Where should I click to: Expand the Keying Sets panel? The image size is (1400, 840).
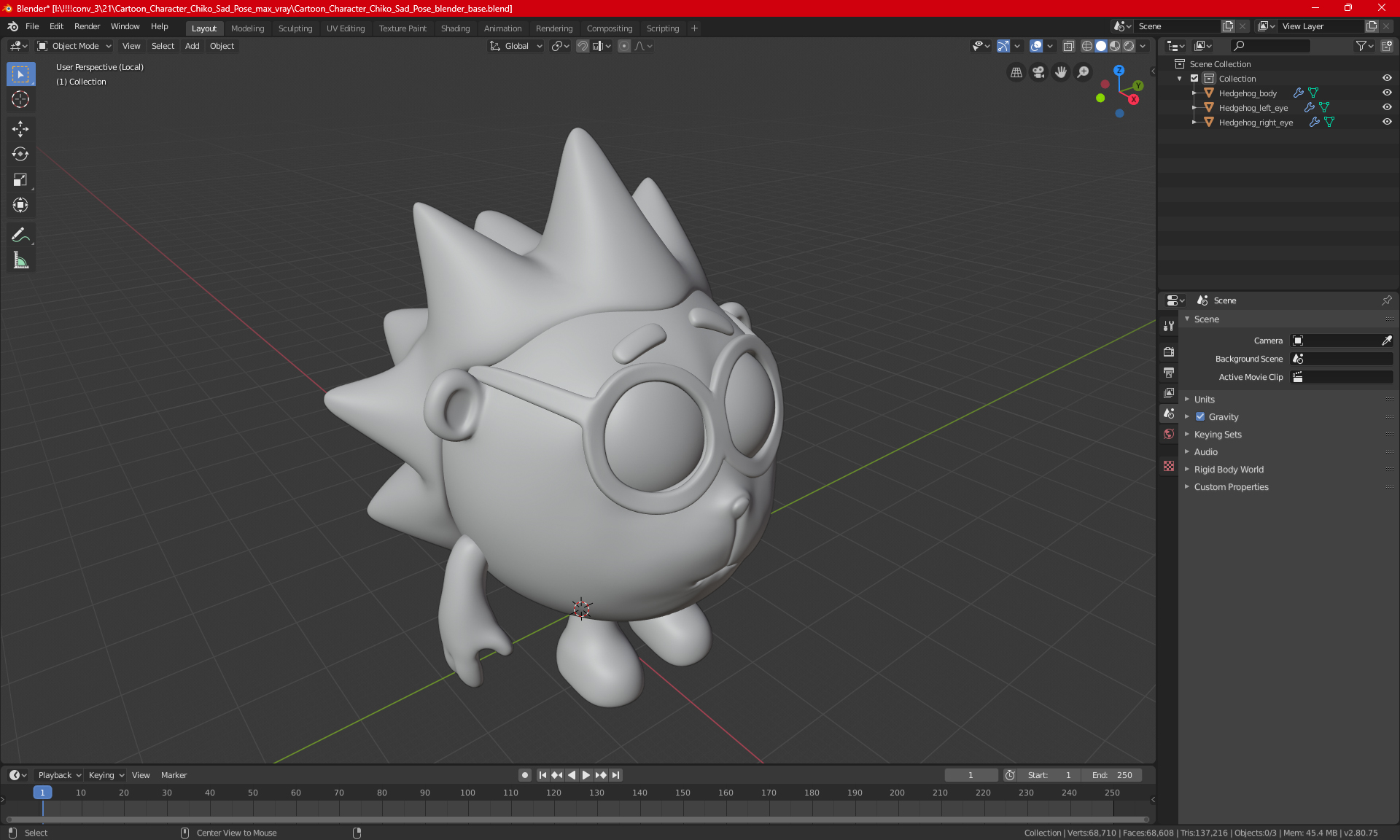coord(1217,435)
